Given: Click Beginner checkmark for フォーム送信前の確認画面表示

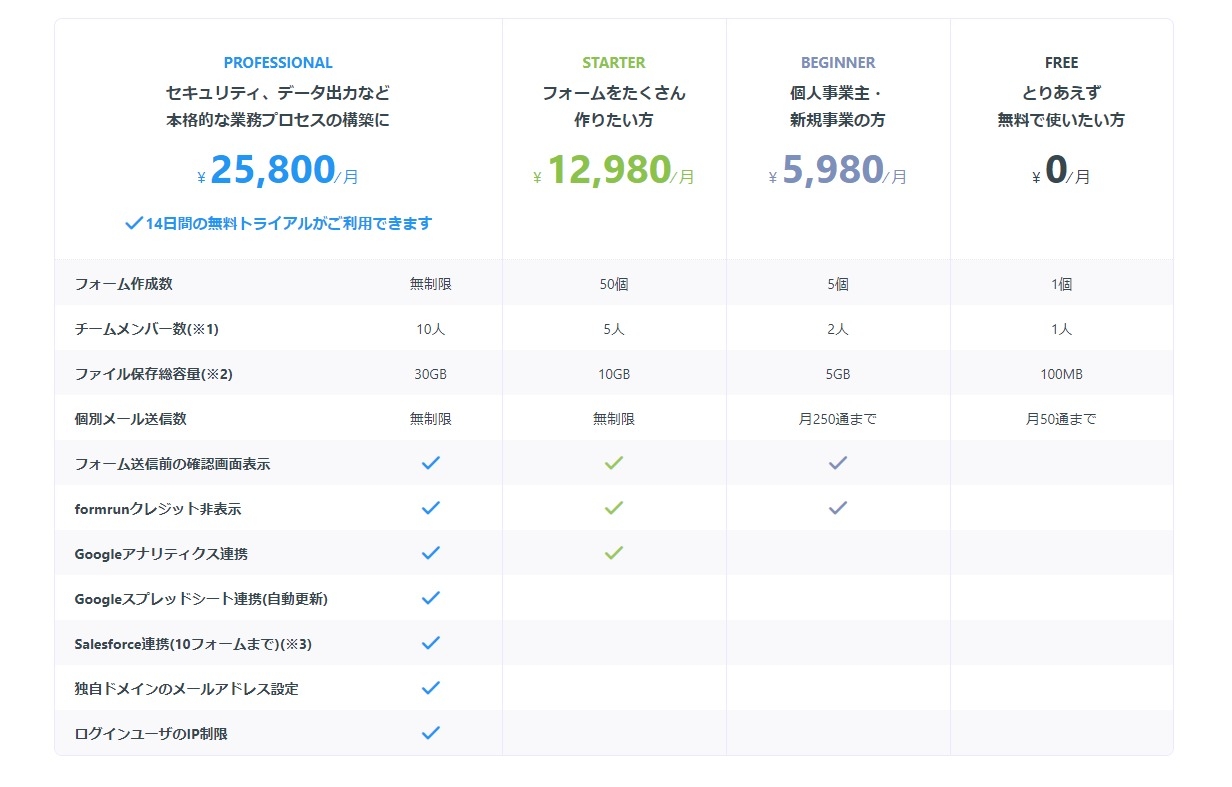Looking at the screenshot, I should click(x=838, y=463).
